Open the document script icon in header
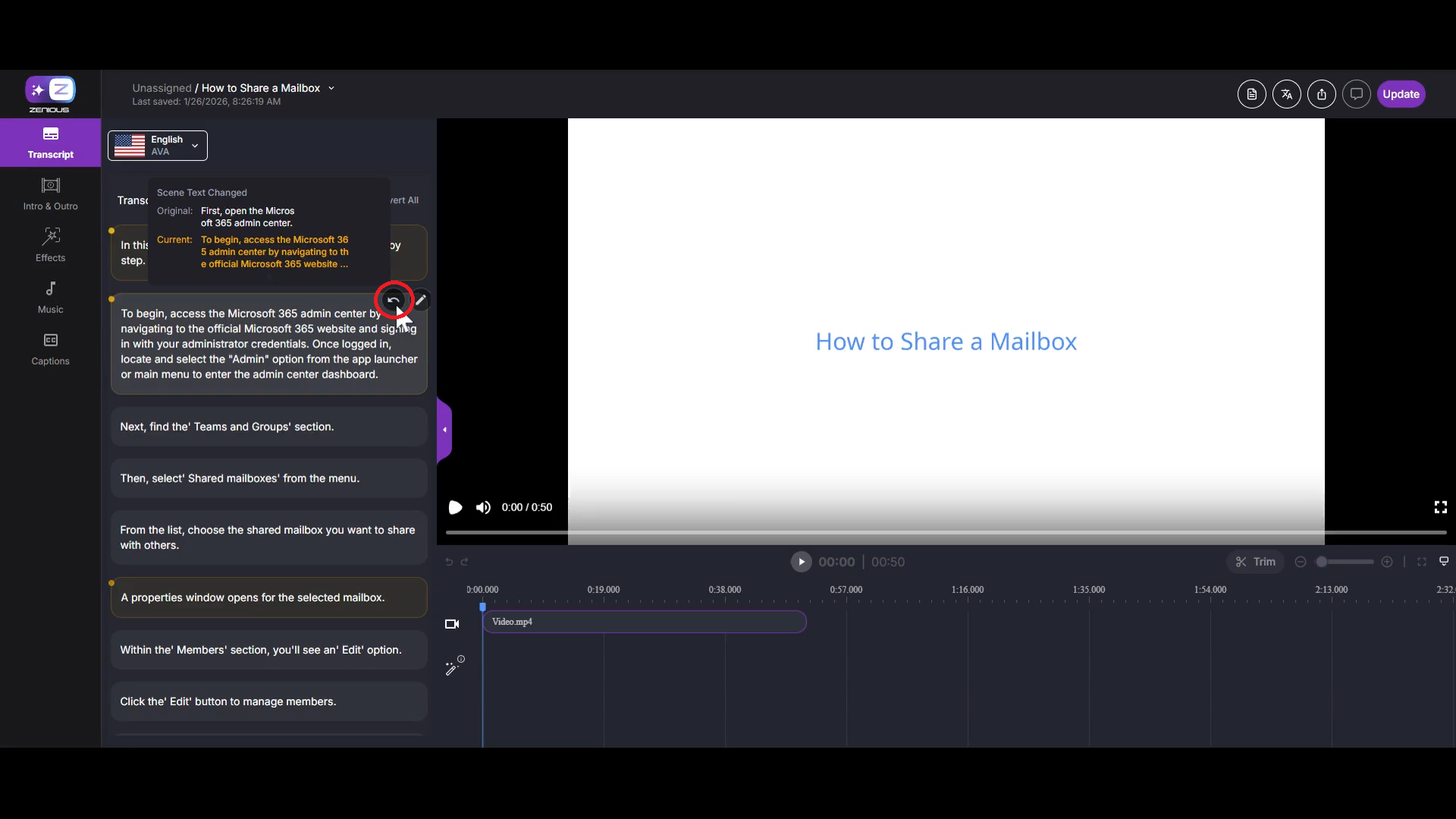 [1251, 94]
